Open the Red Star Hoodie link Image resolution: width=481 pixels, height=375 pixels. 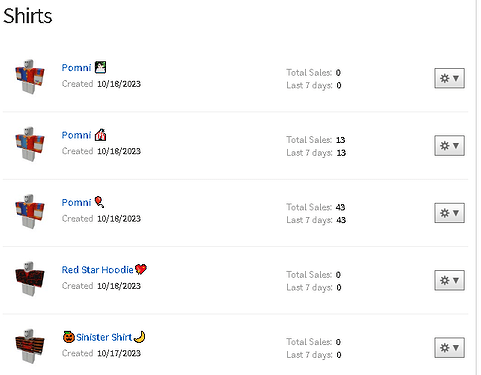98,270
